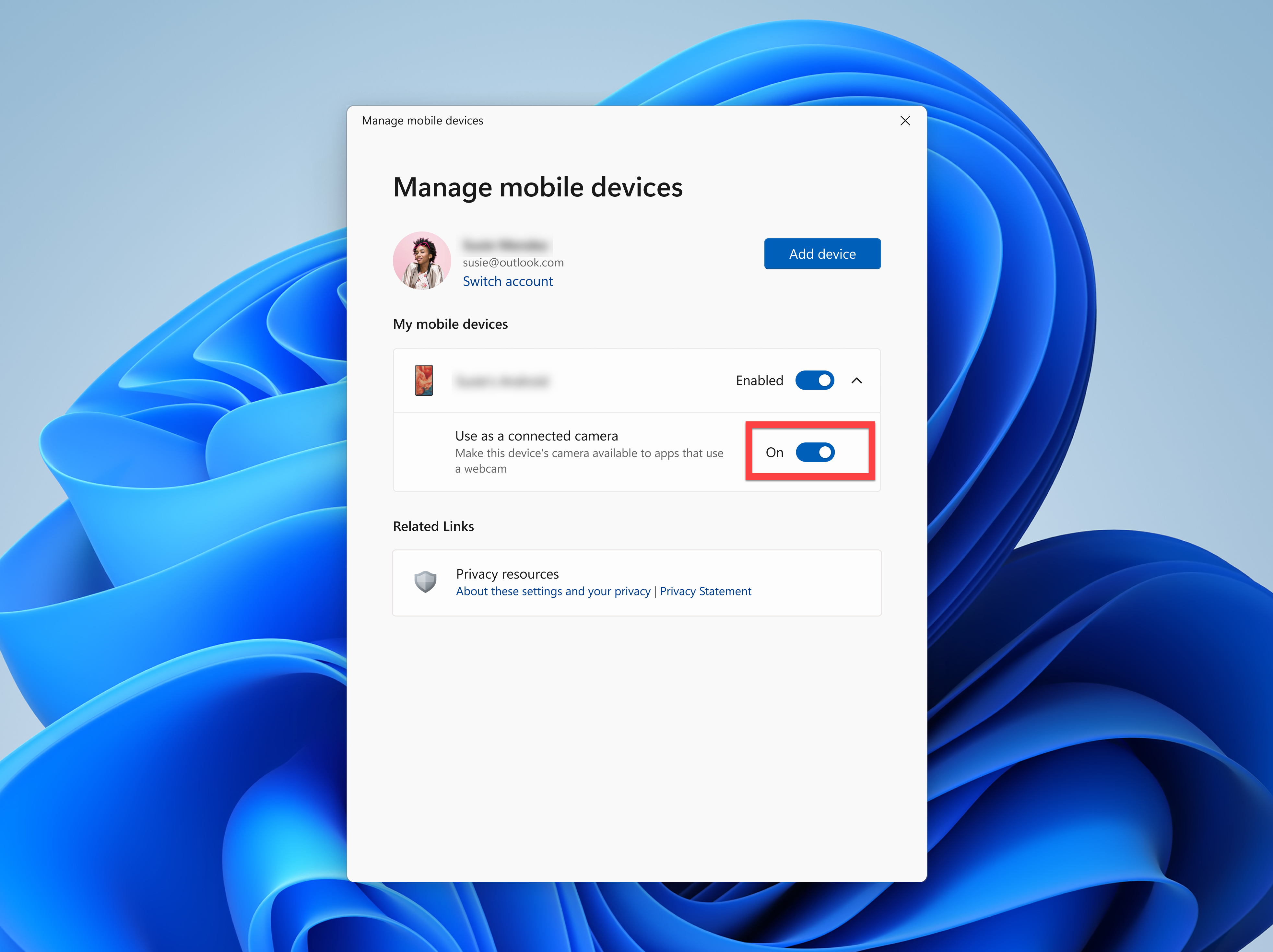Click the Use as a connected camera label

(536, 436)
